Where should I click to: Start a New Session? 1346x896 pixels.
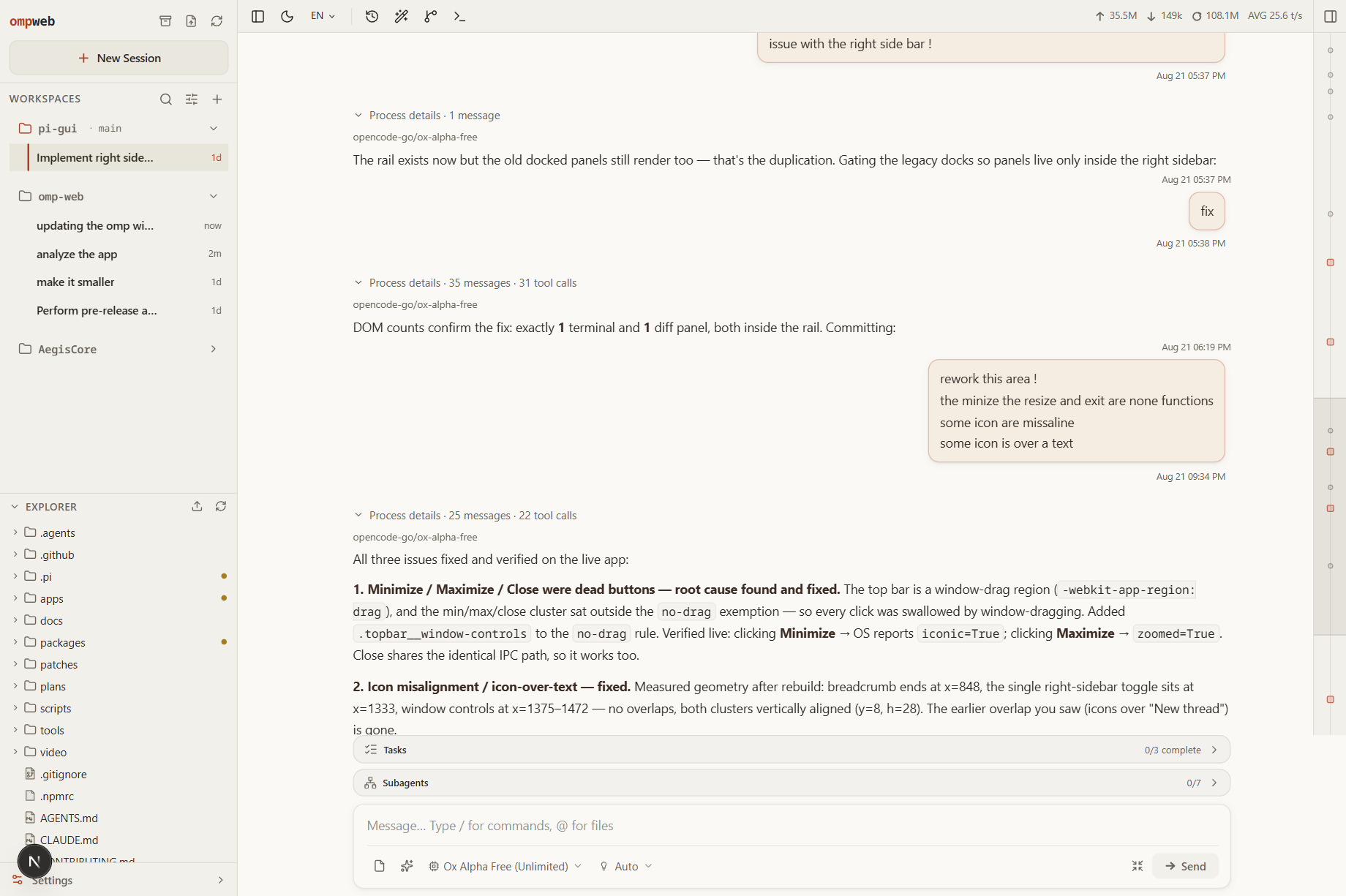[119, 58]
